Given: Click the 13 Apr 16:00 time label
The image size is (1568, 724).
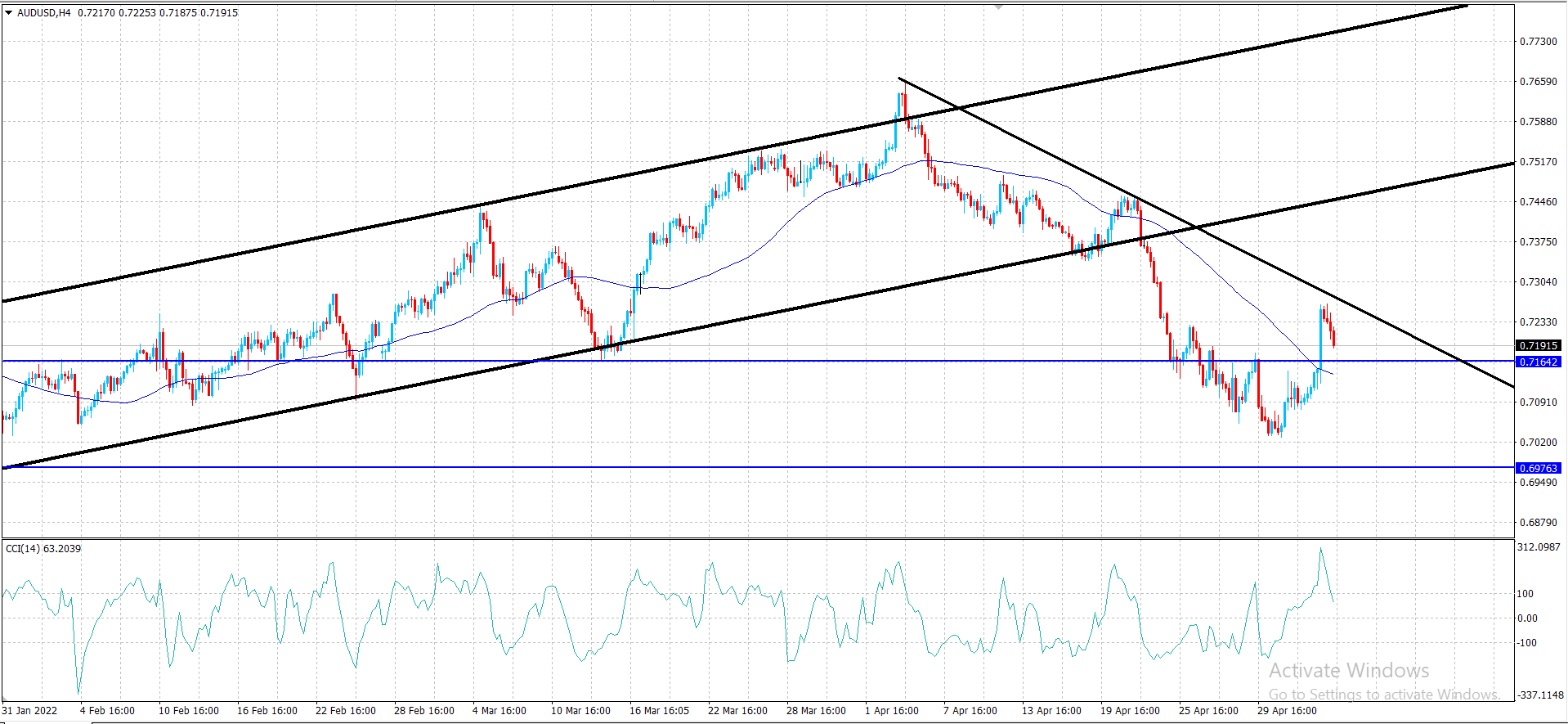Looking at the screenshot, I should [1051, 710].
